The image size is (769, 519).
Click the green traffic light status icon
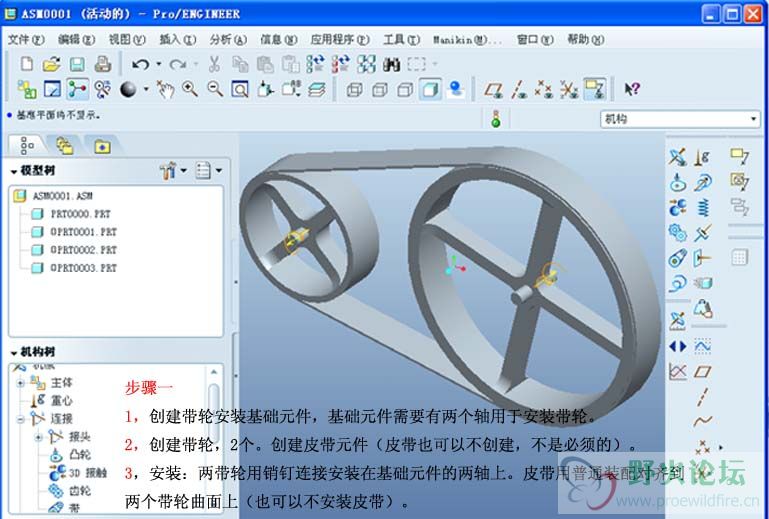pos(496,119)
